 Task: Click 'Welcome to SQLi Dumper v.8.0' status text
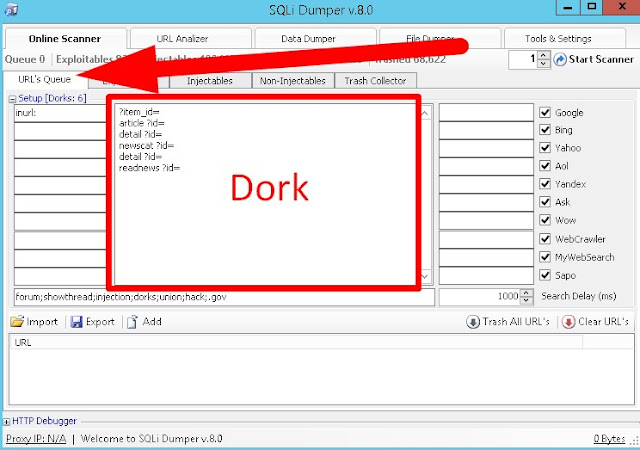151,439
